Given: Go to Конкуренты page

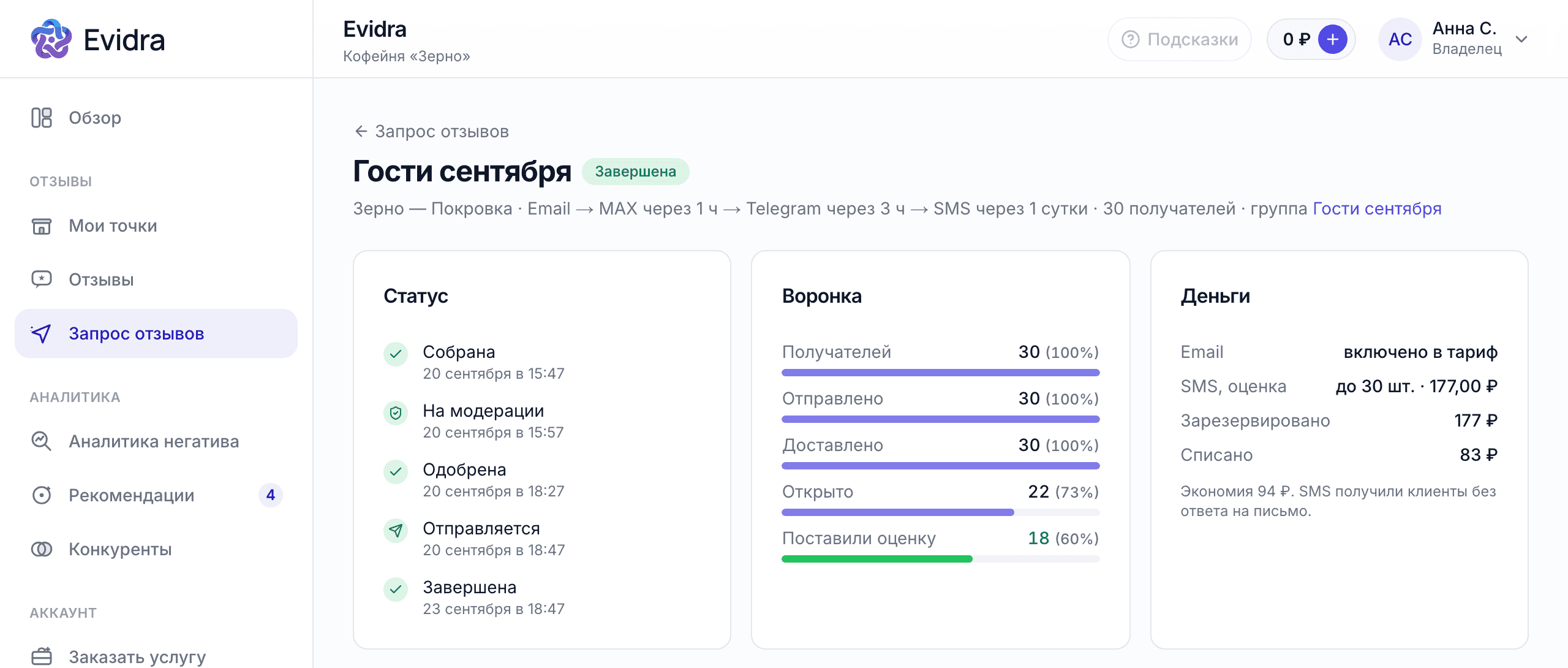Looking at the screenshot, I should click(156, 549).
